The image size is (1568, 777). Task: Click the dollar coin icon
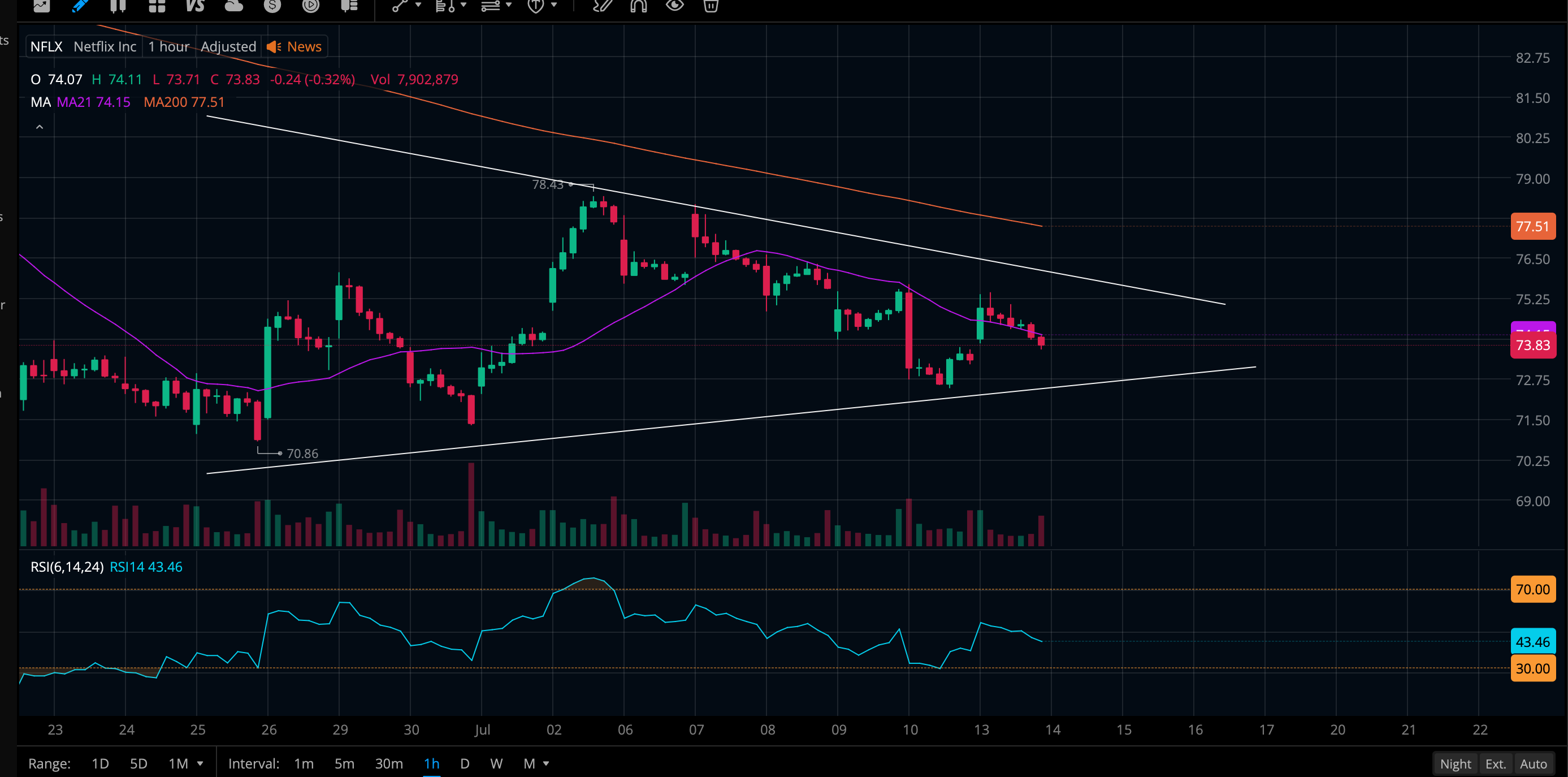(x=272, y=6)
